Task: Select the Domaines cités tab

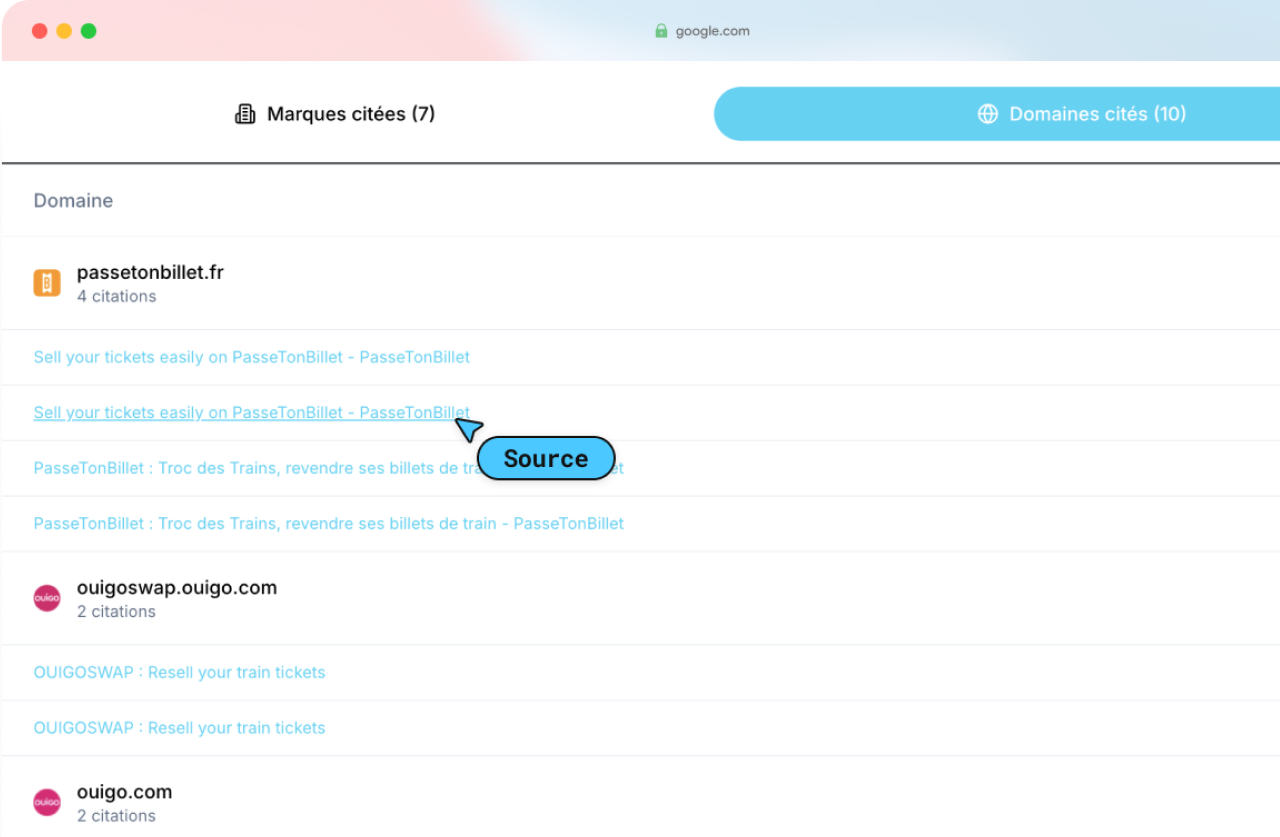Action: coord(1080,114)
